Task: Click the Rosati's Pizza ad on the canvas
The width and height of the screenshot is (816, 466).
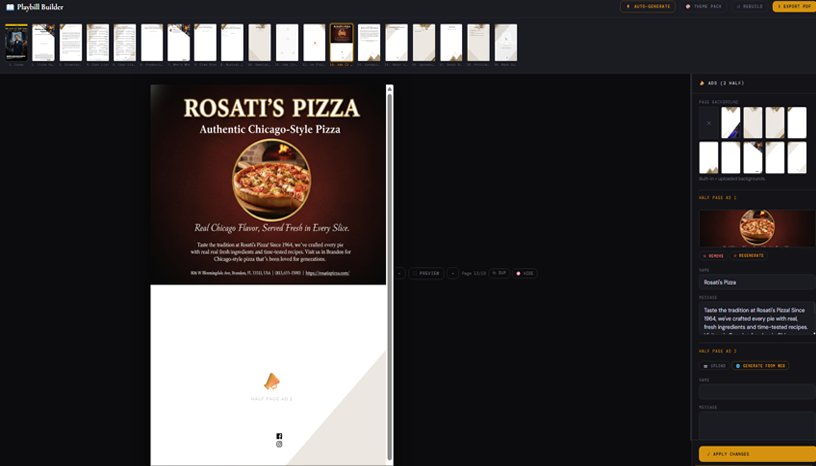Action: 268,184
